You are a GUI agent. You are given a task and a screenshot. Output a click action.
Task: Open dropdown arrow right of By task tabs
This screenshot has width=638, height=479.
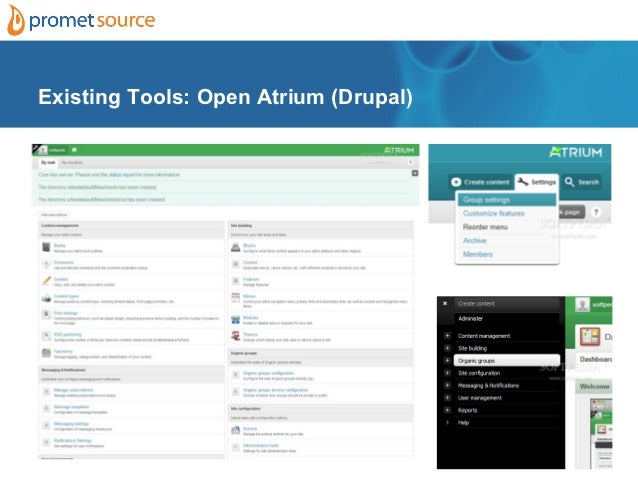pyautogui.click(x=411, y=162)
